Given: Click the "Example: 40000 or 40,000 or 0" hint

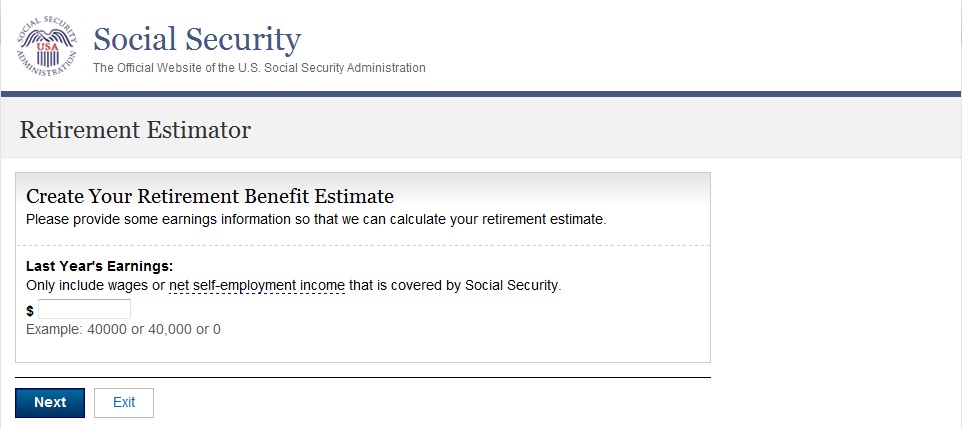Looking at the screenshot, I should [123, 329].
